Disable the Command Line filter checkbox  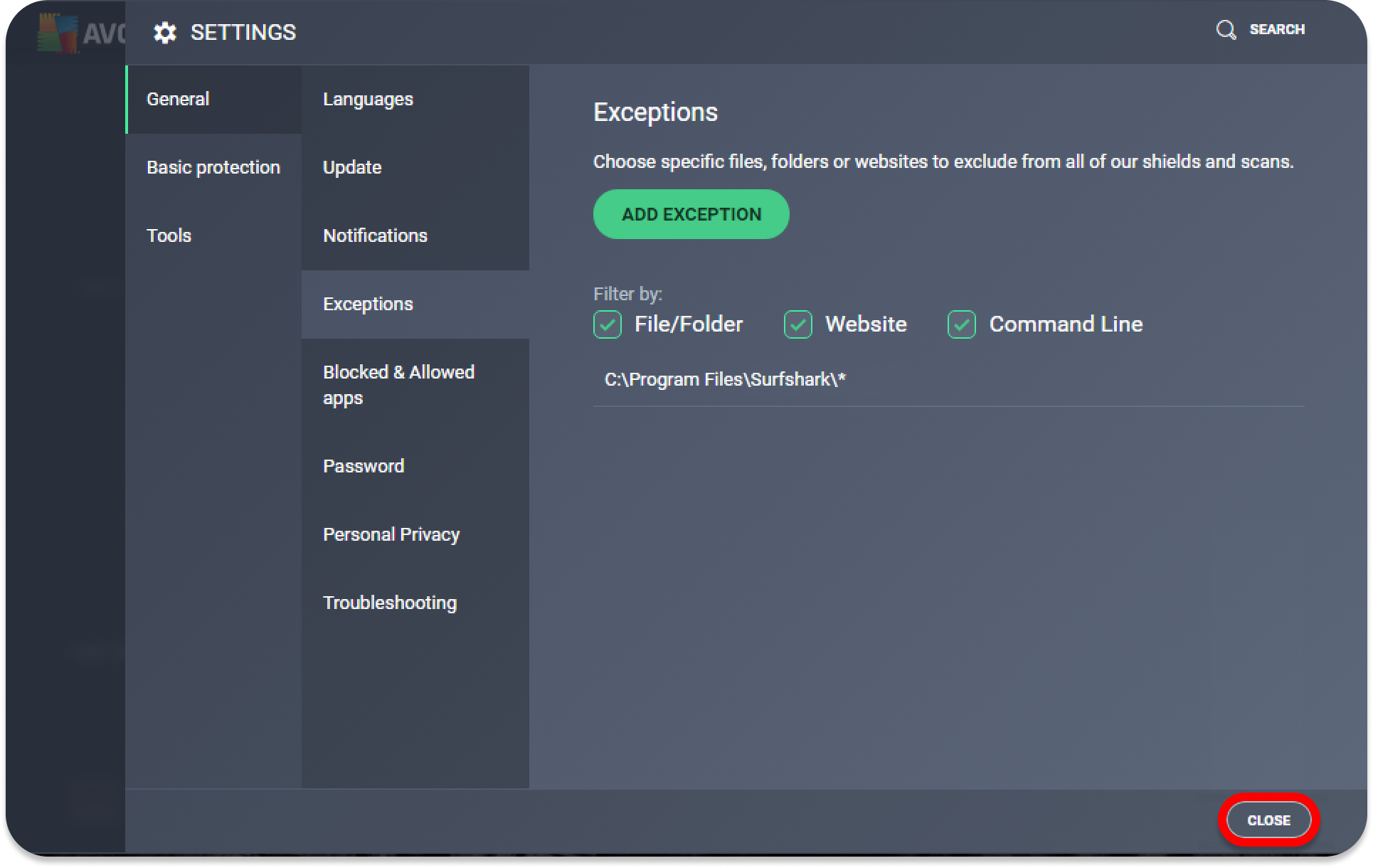click(961, 324)
